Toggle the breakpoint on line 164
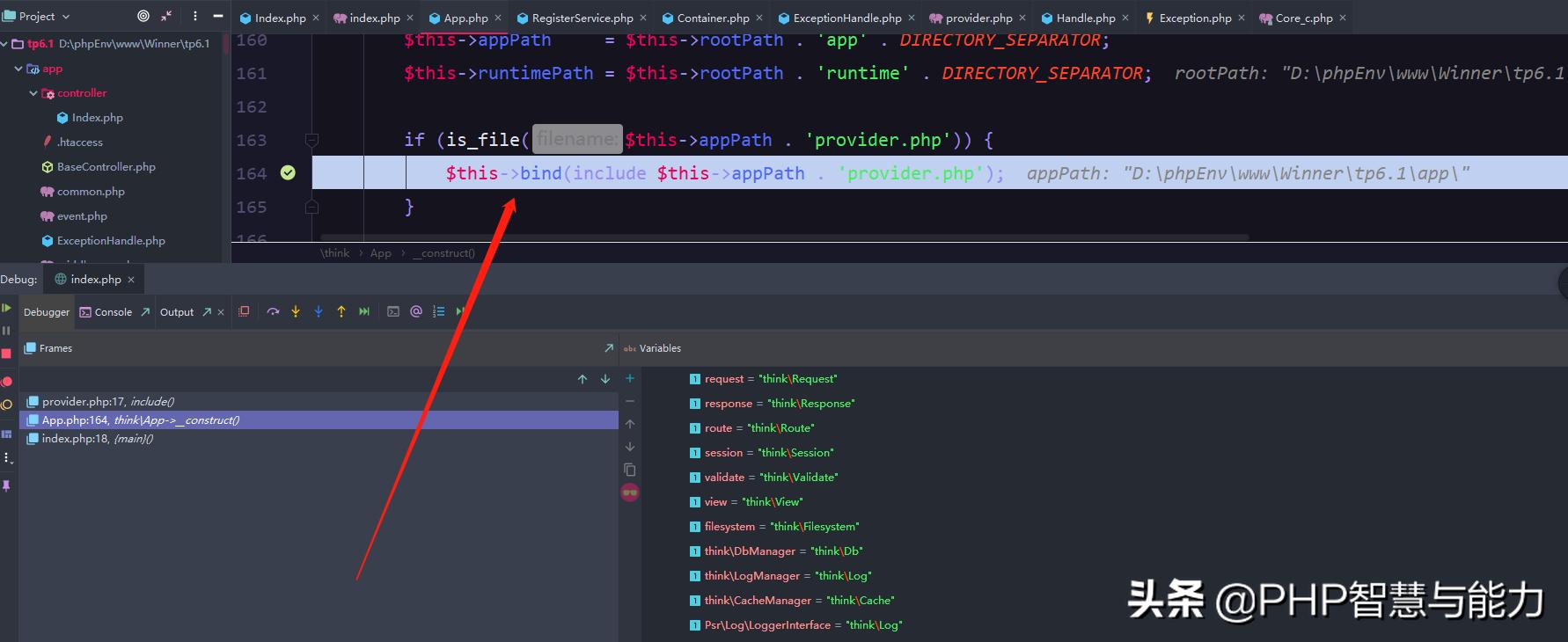Image resolution: width=1568 pixels, height=642 pixels. (288, 173)
